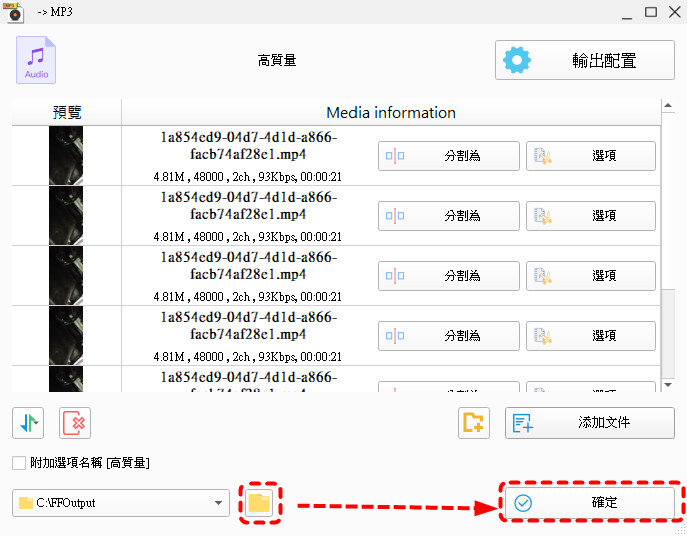The image size is (687, 536).
Task: Click first file name 1a854ed9...mp4
Action: point(248,146)
